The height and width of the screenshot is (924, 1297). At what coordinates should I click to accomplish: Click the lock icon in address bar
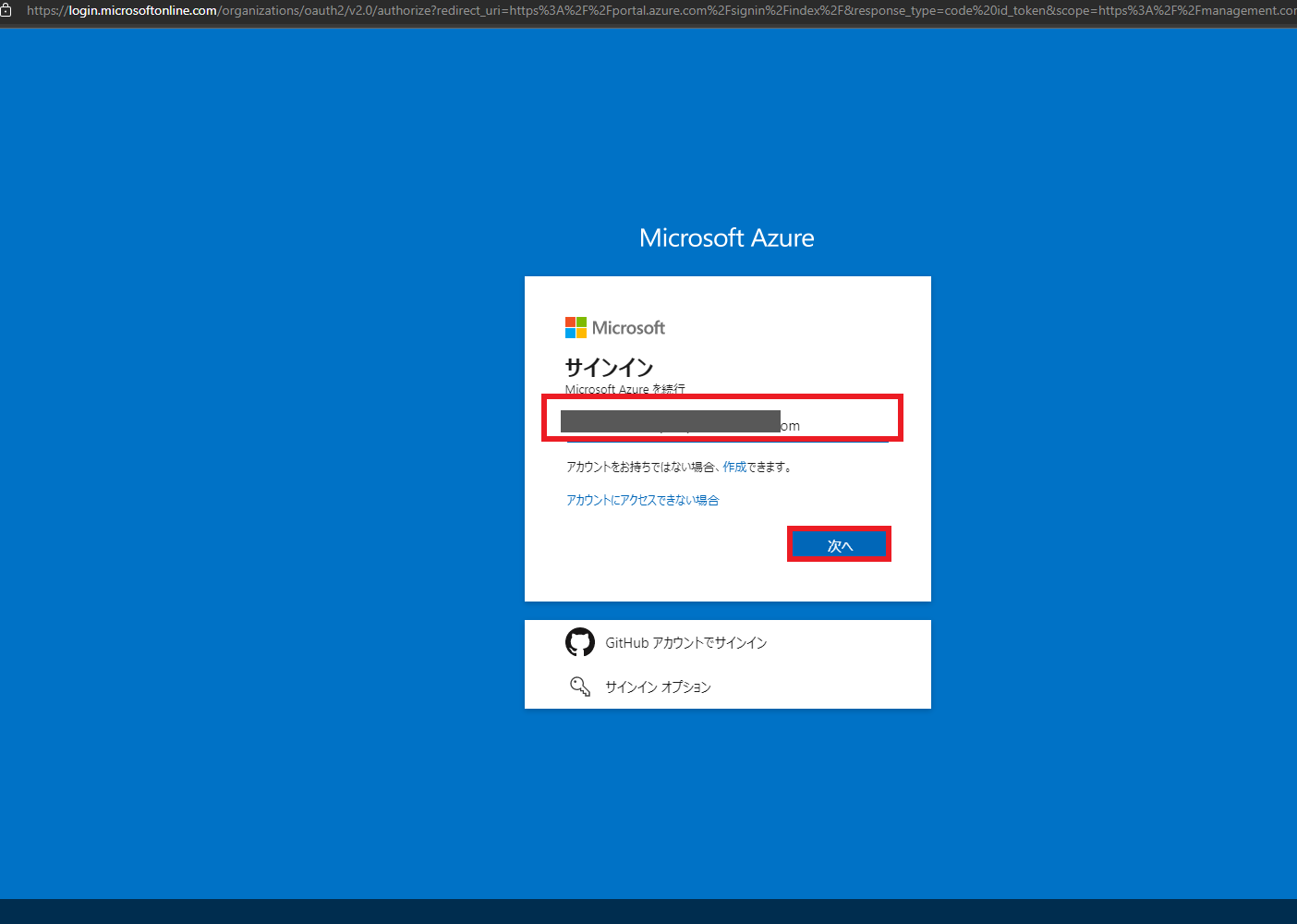click(6, 10)
